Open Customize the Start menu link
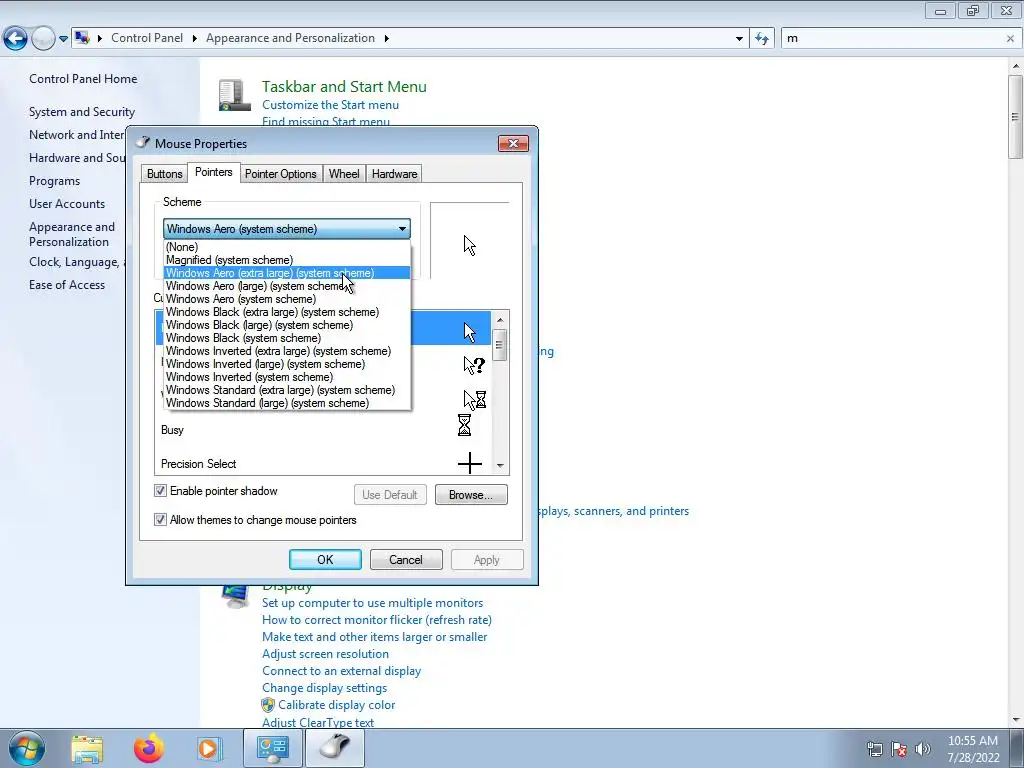Image resolution: width=1024 pixels, height=768 pixels. coord(330,104)
